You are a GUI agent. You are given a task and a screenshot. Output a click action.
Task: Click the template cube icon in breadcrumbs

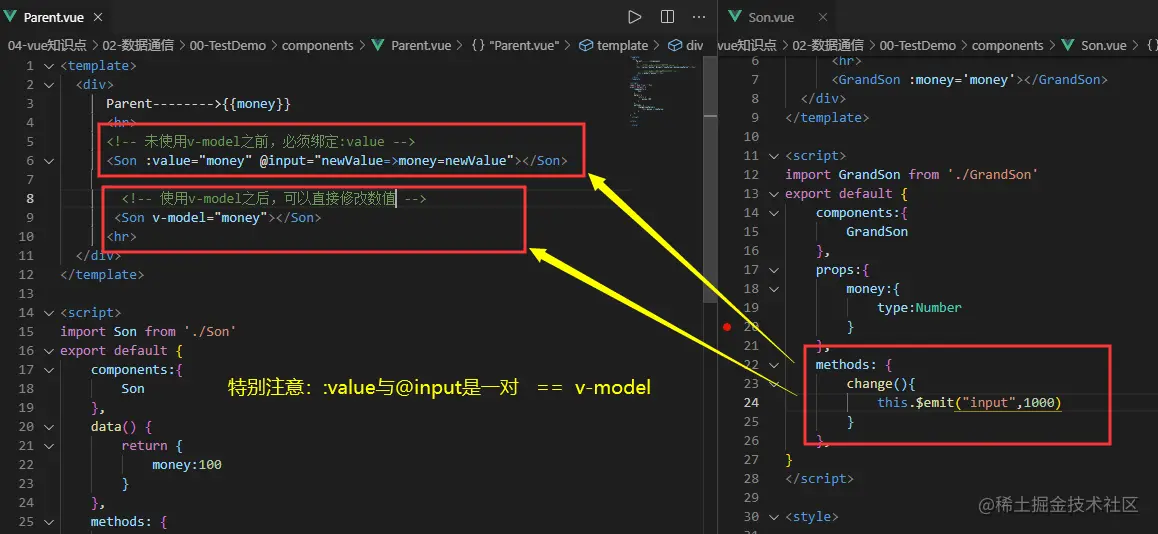click(586, 45)
